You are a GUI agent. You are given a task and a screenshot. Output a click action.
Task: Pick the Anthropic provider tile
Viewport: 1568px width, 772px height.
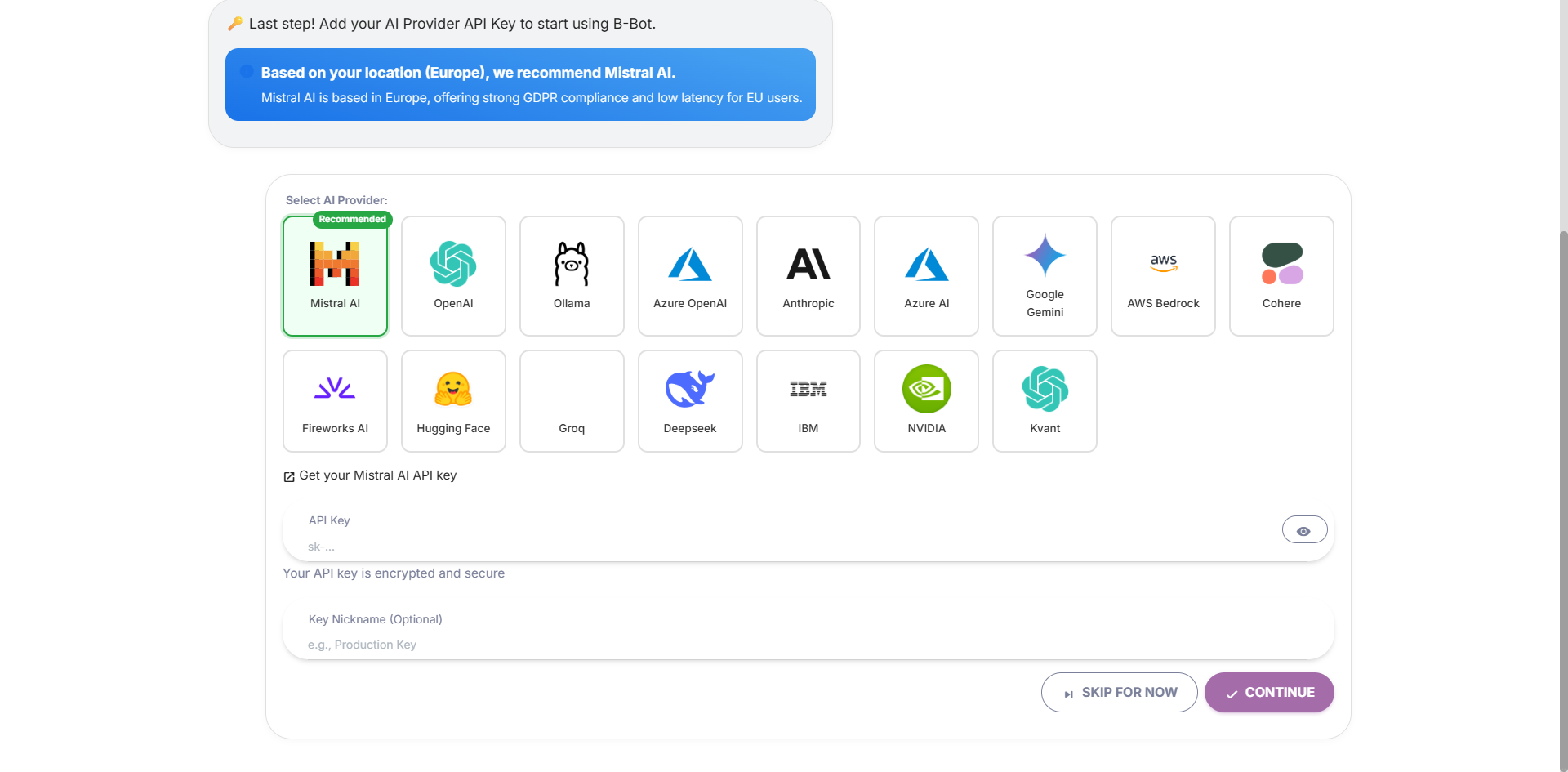pyautogui.click(x=808, y=276)
